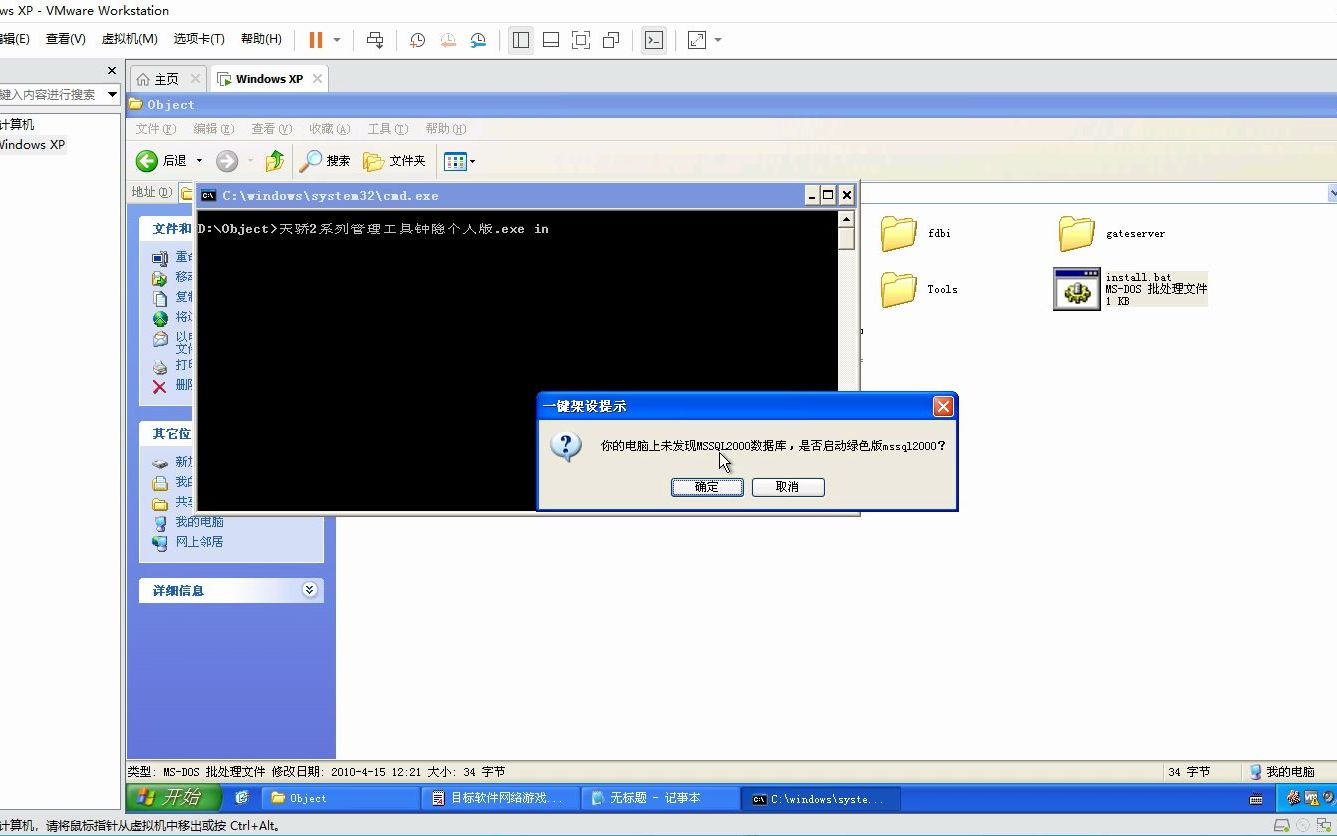Click the library search input field
The width and height of the screenshot is (1337, 836).
(x=50, y=94)
